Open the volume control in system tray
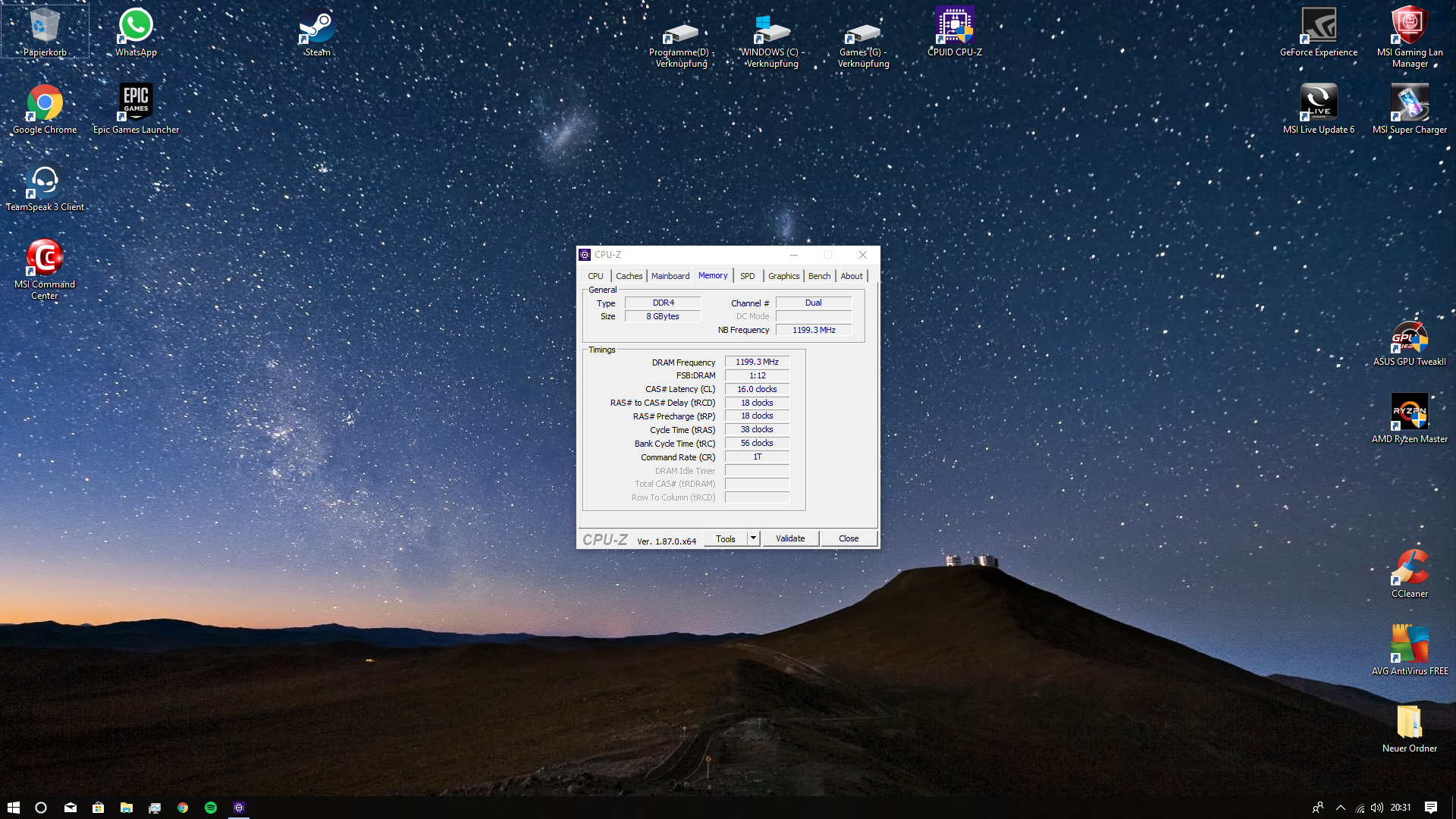Image resolution: width=1456 pixels, height=819 pixels. (1377, 808)
